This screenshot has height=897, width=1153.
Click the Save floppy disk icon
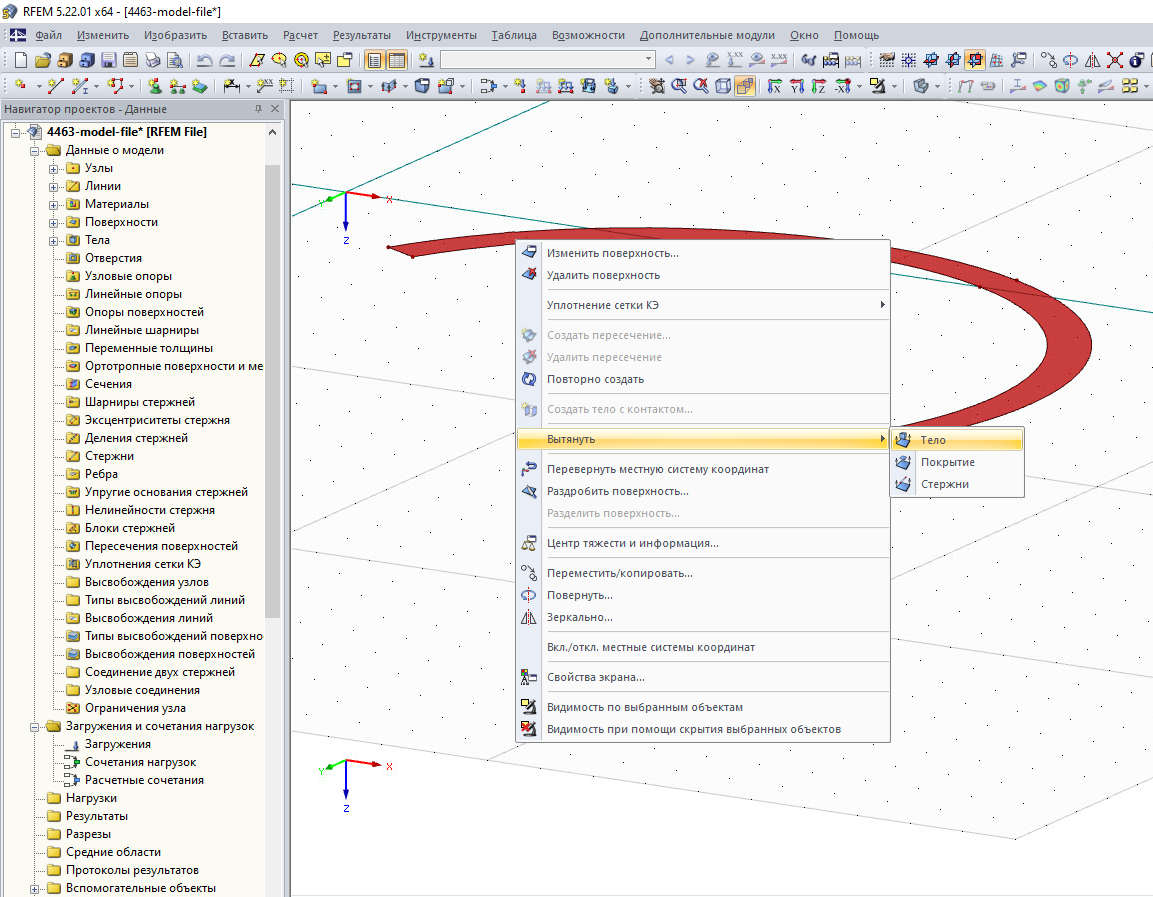109,60
